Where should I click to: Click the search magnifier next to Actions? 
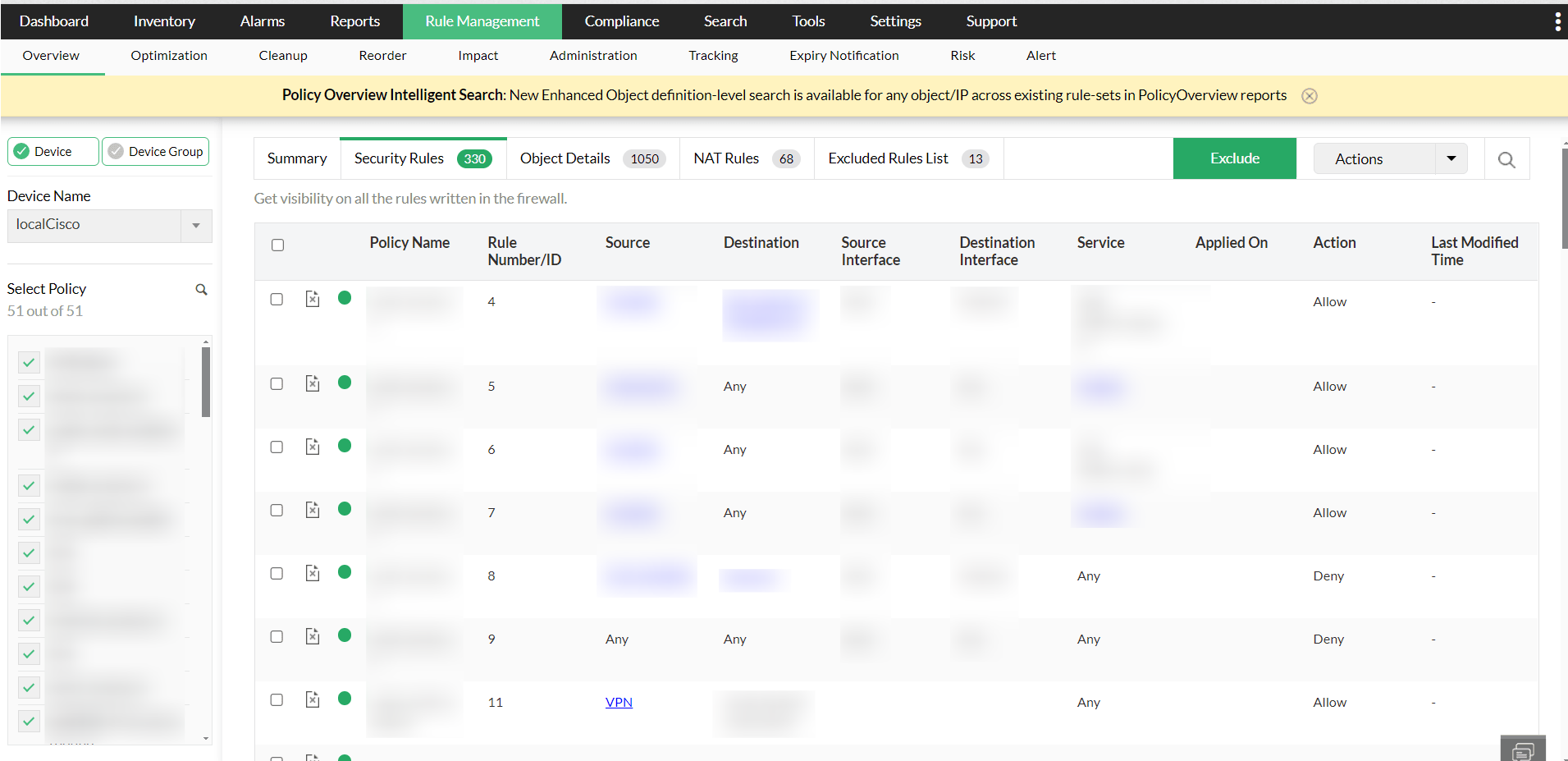pos(1506,159)
